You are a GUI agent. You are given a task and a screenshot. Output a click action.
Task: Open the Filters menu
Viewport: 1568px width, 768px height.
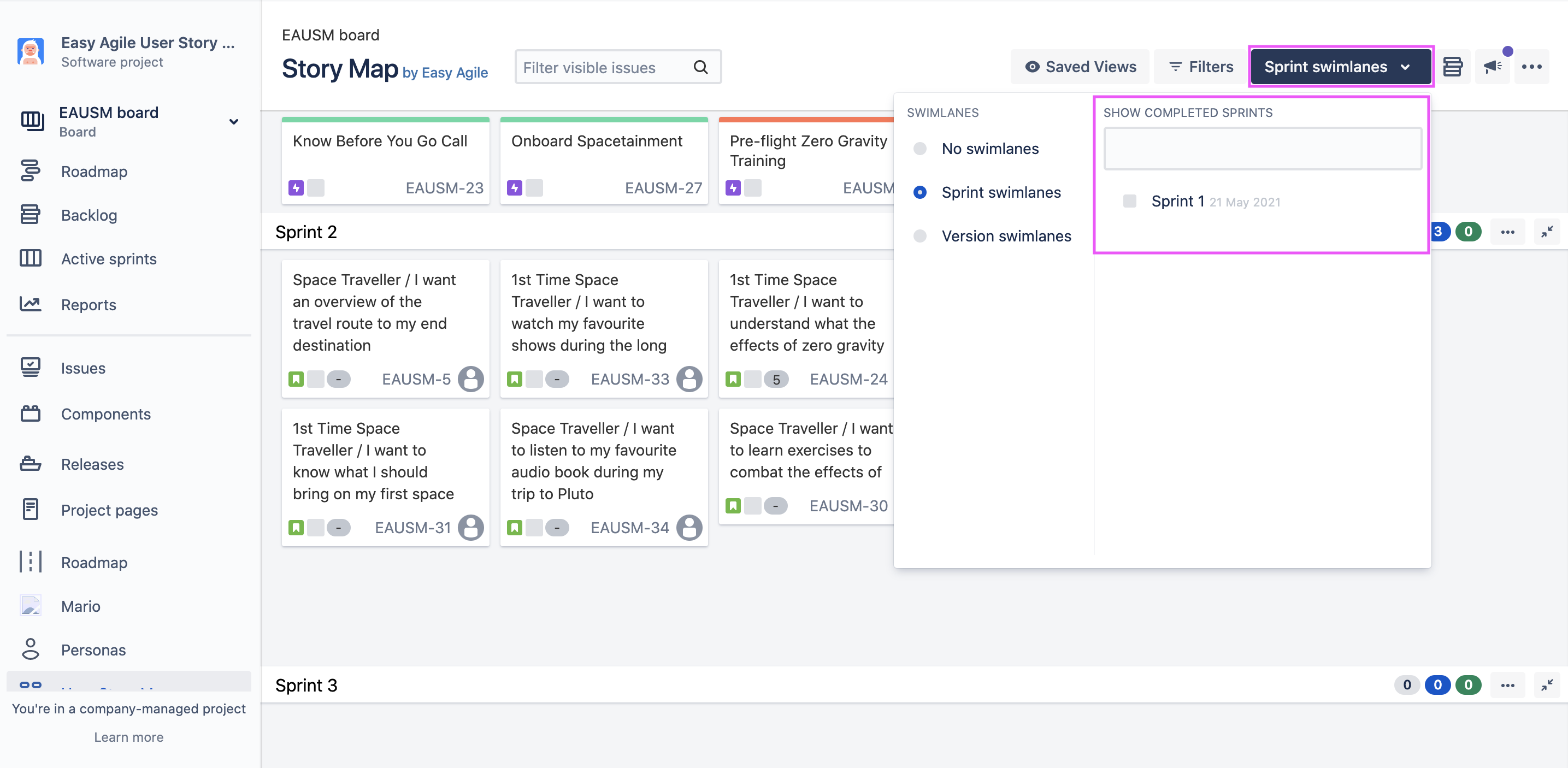tap(1201, 67)
